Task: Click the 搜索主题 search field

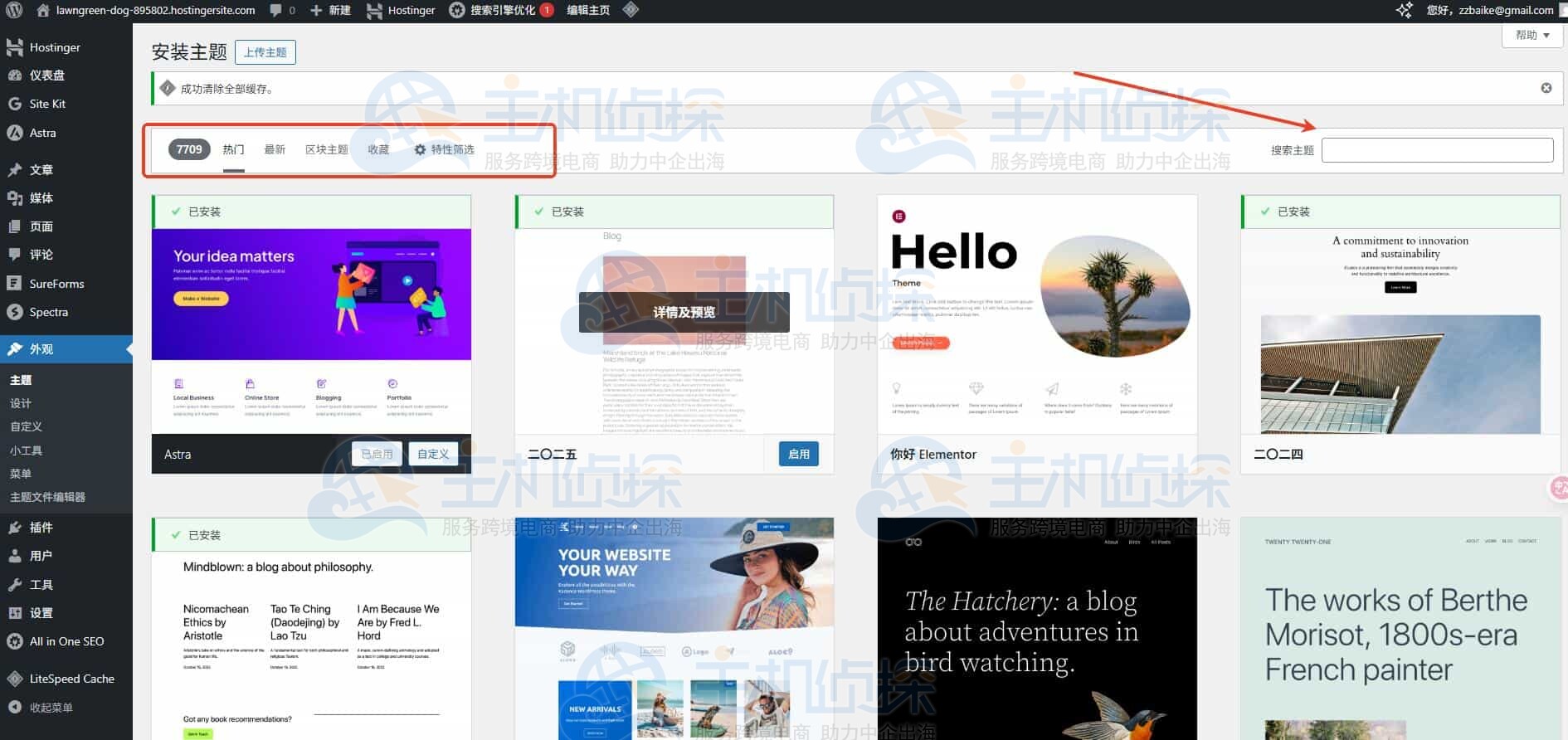Action: click(x=1437, y=150)
